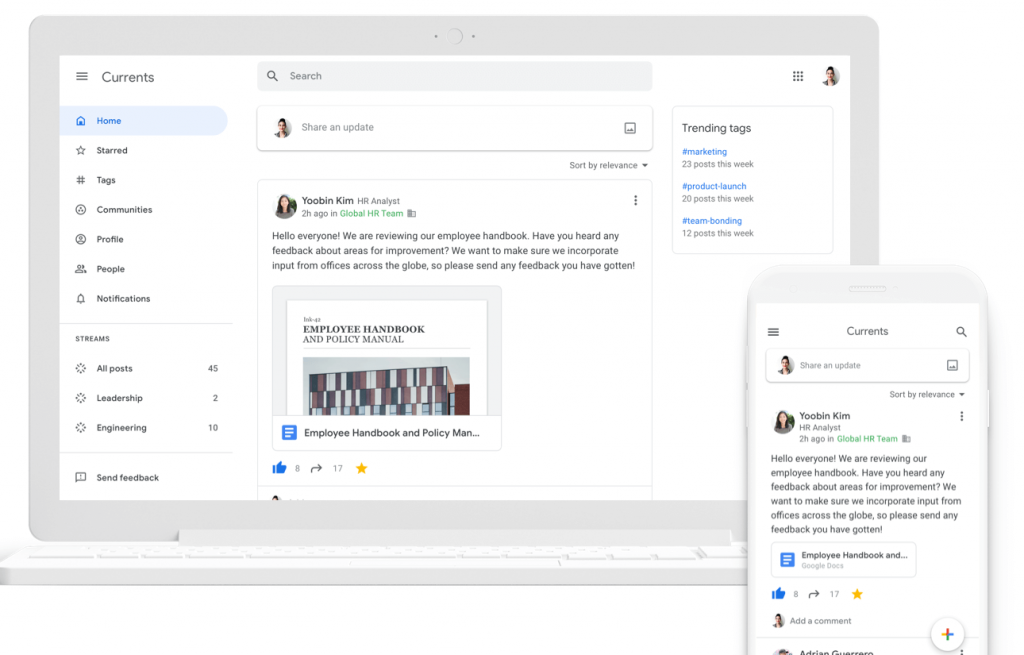Open the #team-bonding trending tag
The height and width of the screenshot is (655, 1024).
pos(712,221)
